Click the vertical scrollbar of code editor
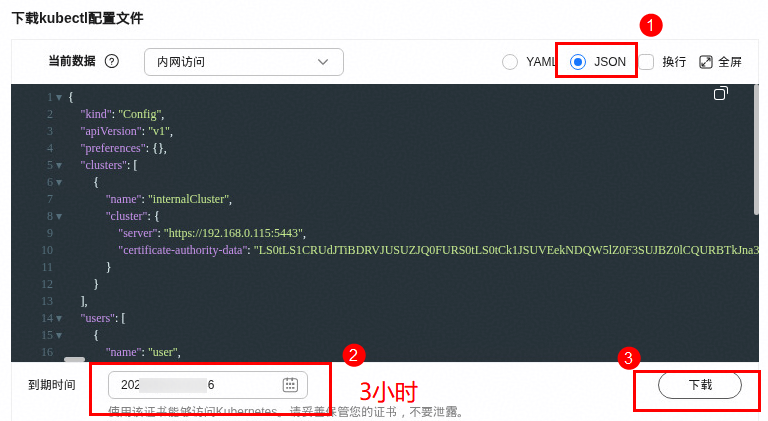This screenshot has width=768, height=421. click(x=756, y=149)
